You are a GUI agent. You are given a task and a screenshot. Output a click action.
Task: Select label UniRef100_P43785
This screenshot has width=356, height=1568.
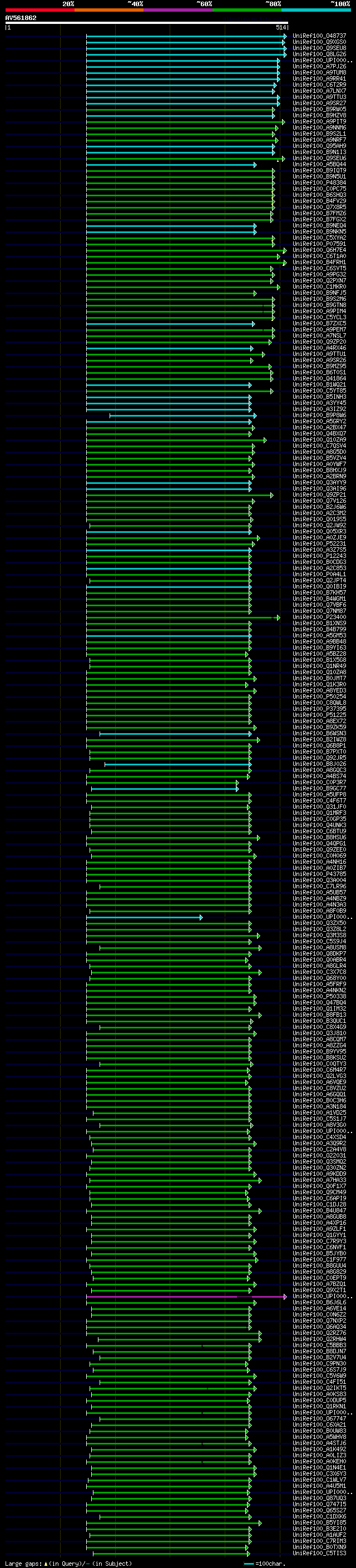319,874
